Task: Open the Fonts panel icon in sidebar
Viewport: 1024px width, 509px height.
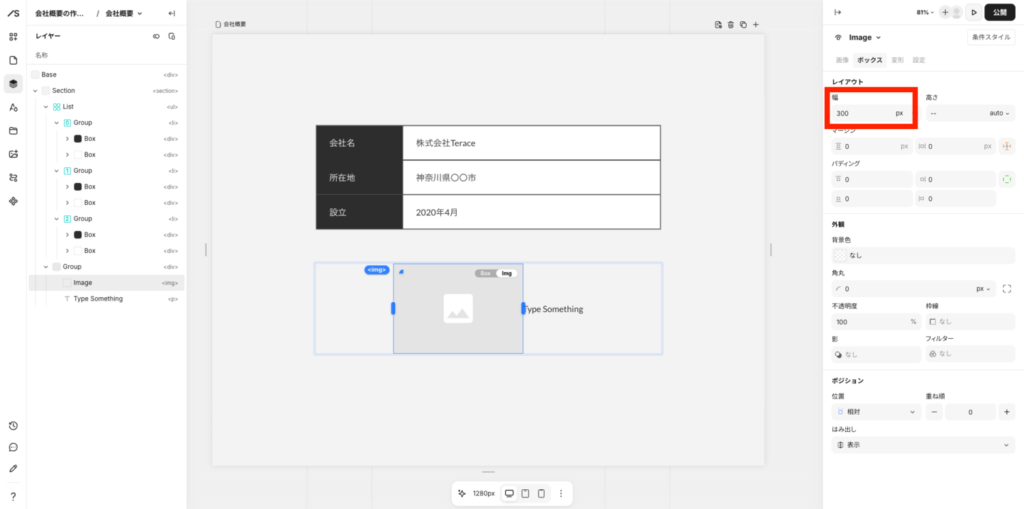Action: tap(13, 107)
